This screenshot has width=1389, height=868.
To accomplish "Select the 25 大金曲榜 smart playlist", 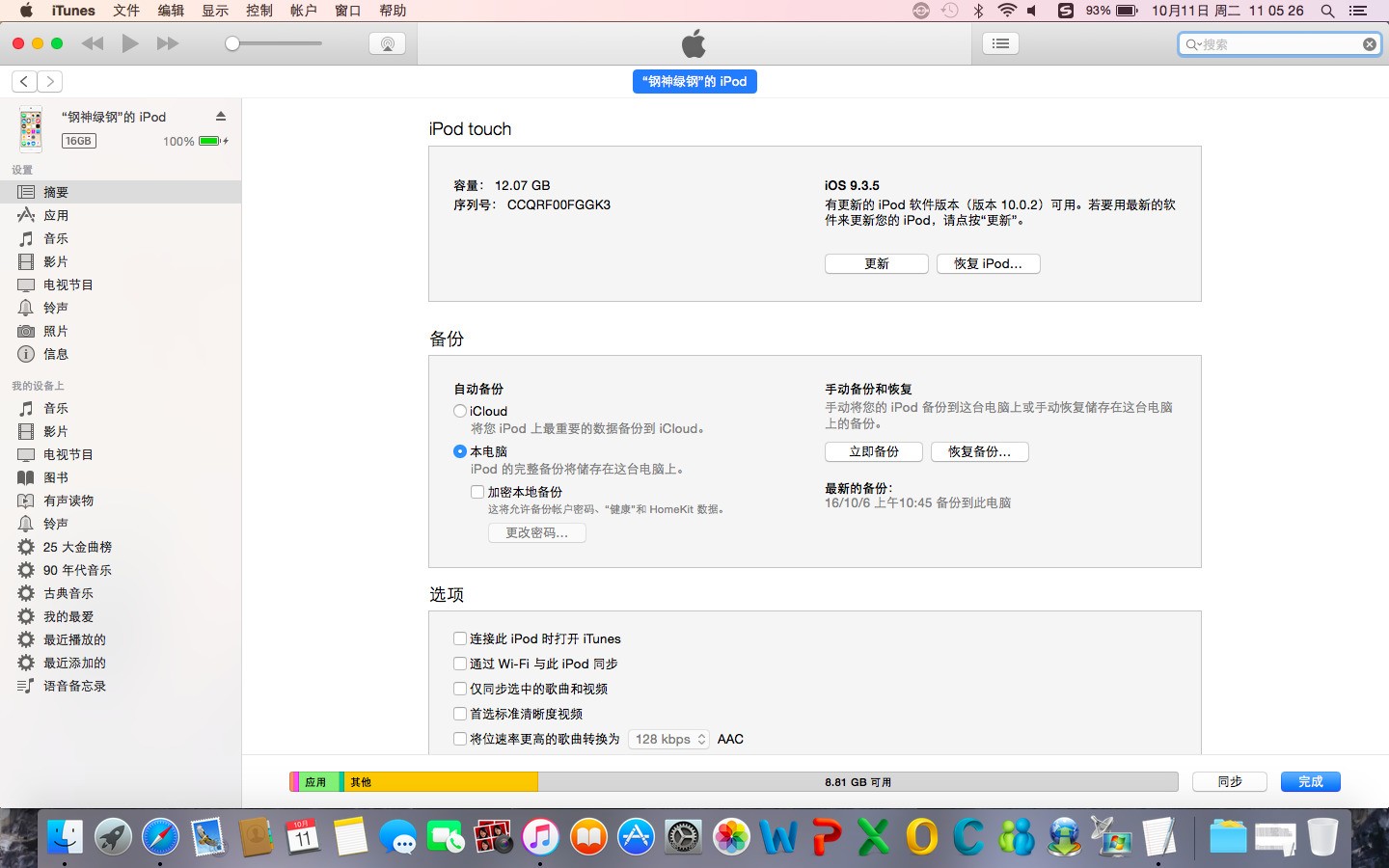I will click(121, 547).
